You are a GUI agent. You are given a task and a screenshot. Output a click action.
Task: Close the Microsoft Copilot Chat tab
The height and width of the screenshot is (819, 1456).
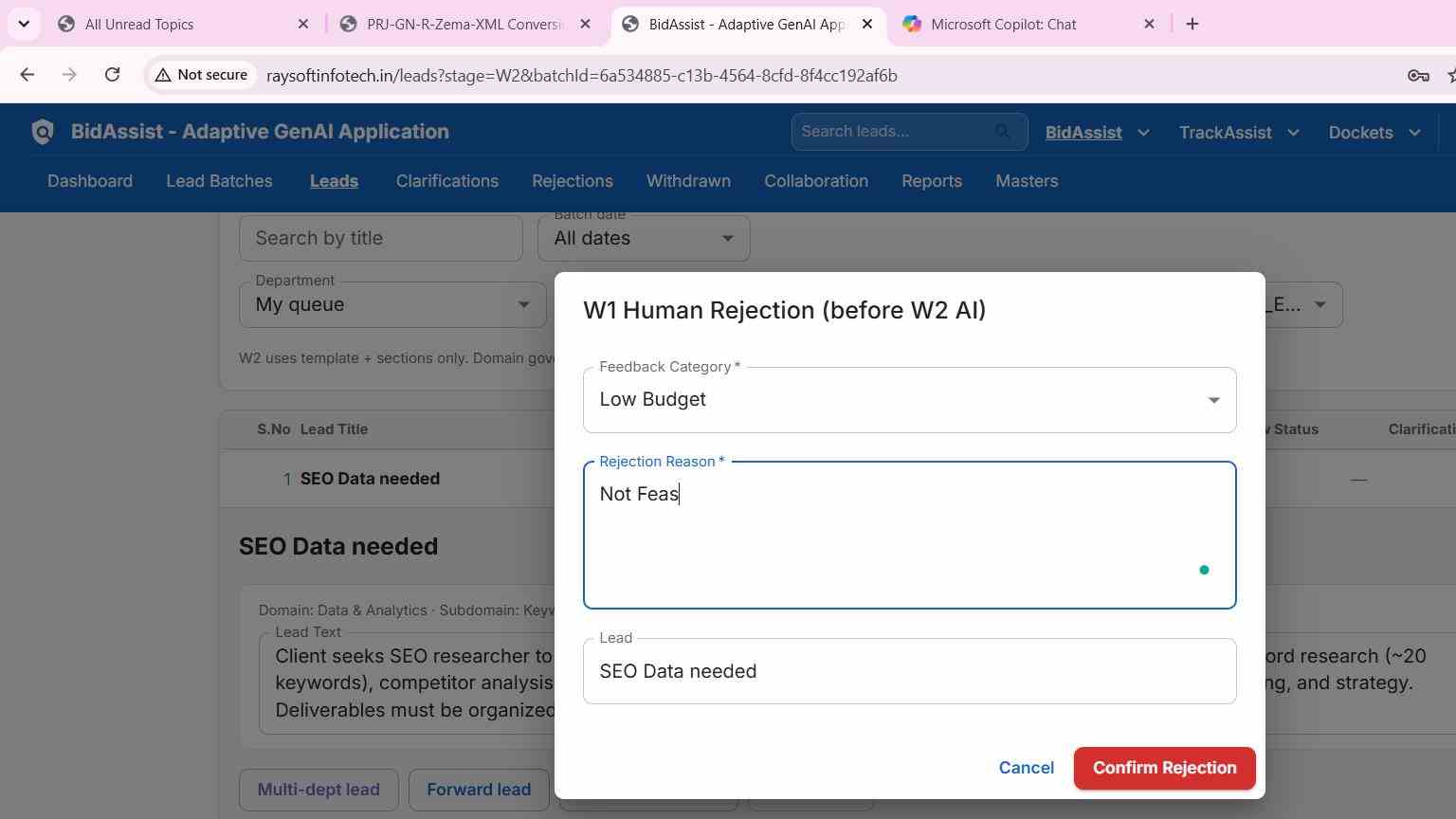1149,24
